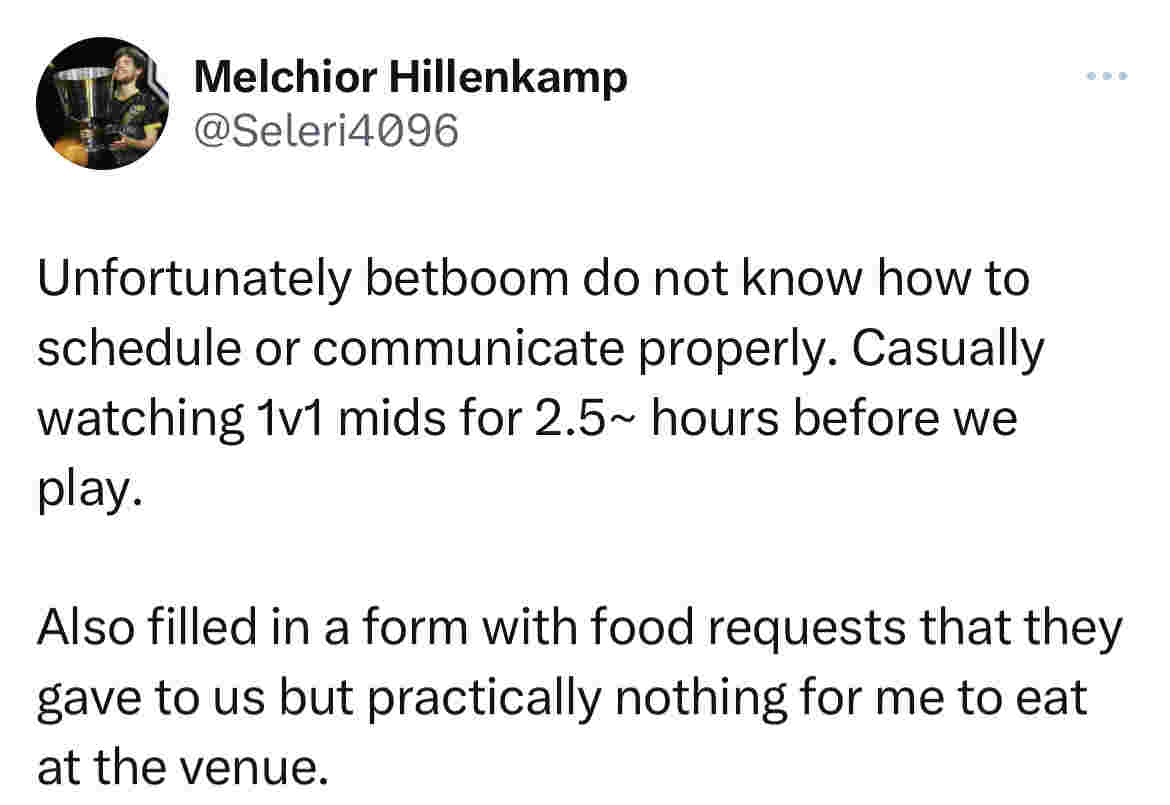Click the word "nothing" in the tweet
The width and height of the screenshot is (1170, 805).
tap(701, 700)
